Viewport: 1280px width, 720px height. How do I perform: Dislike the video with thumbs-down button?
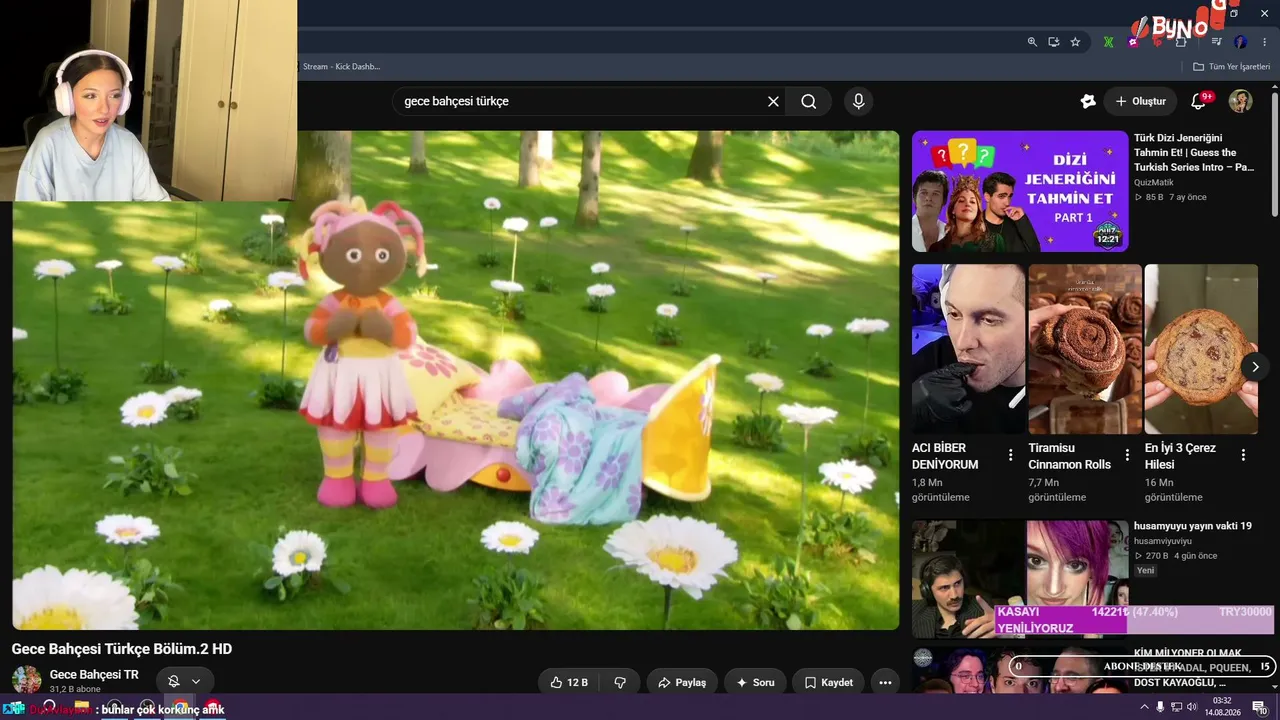[x=620, y=682]
